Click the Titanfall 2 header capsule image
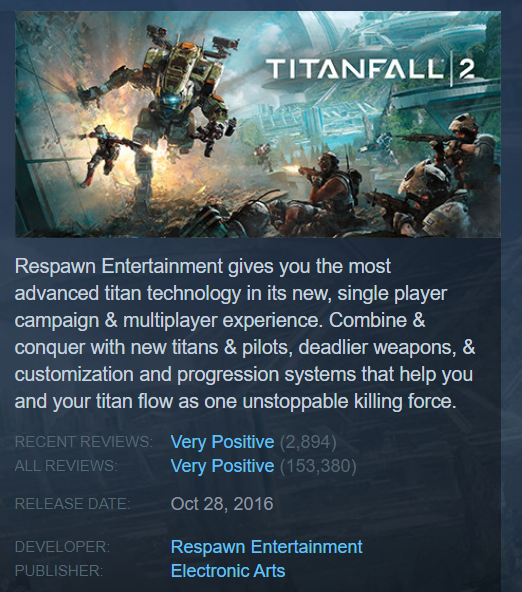522x592 pixels. [x=258, y=124]
